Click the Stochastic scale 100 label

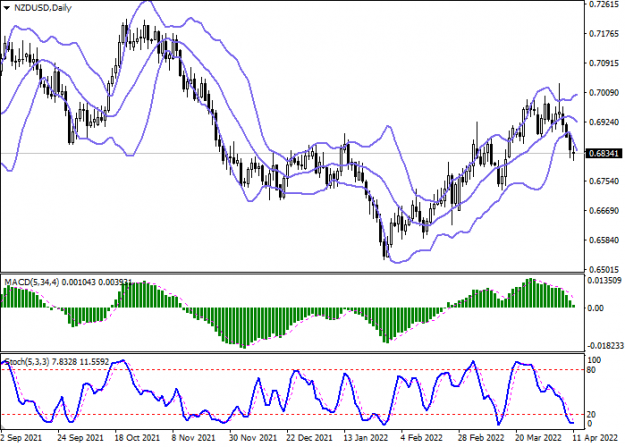click(x=594, y=360)
